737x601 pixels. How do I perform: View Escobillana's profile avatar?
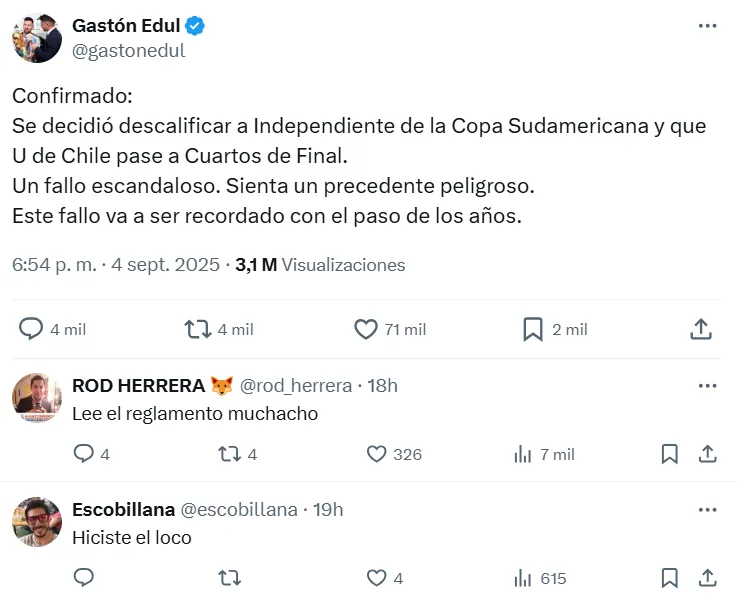pyautogui.click(x=37, y=522)
